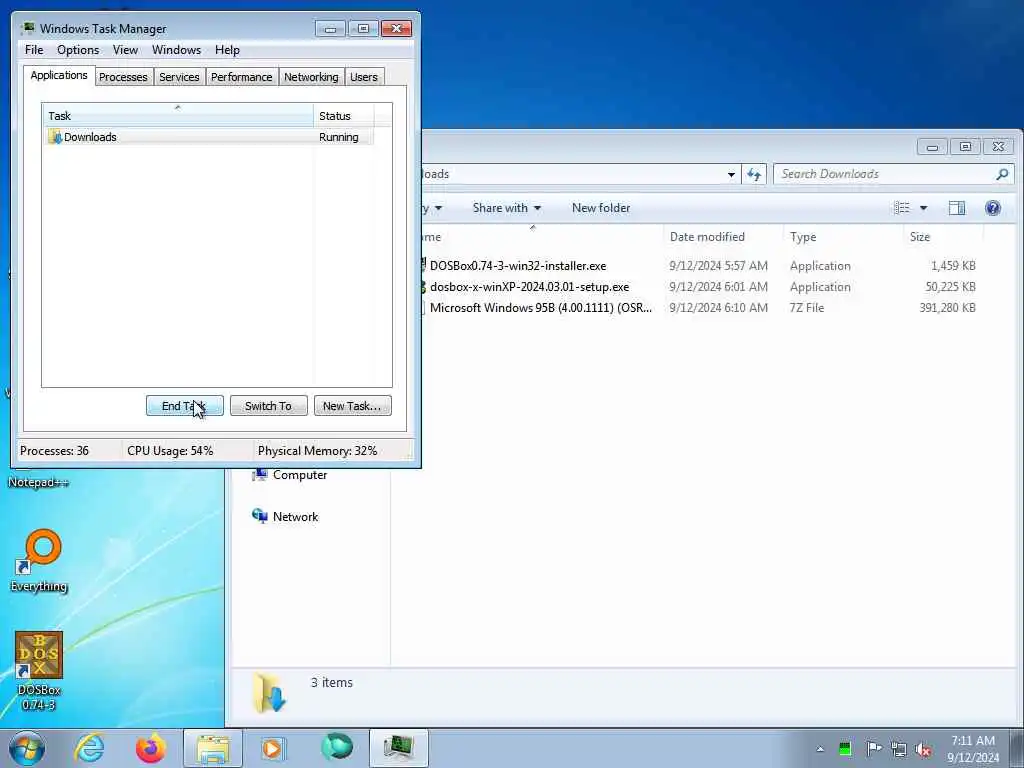Click the taskbar clock 7:11 AM

pyautogui.click(x=973, y=741)
